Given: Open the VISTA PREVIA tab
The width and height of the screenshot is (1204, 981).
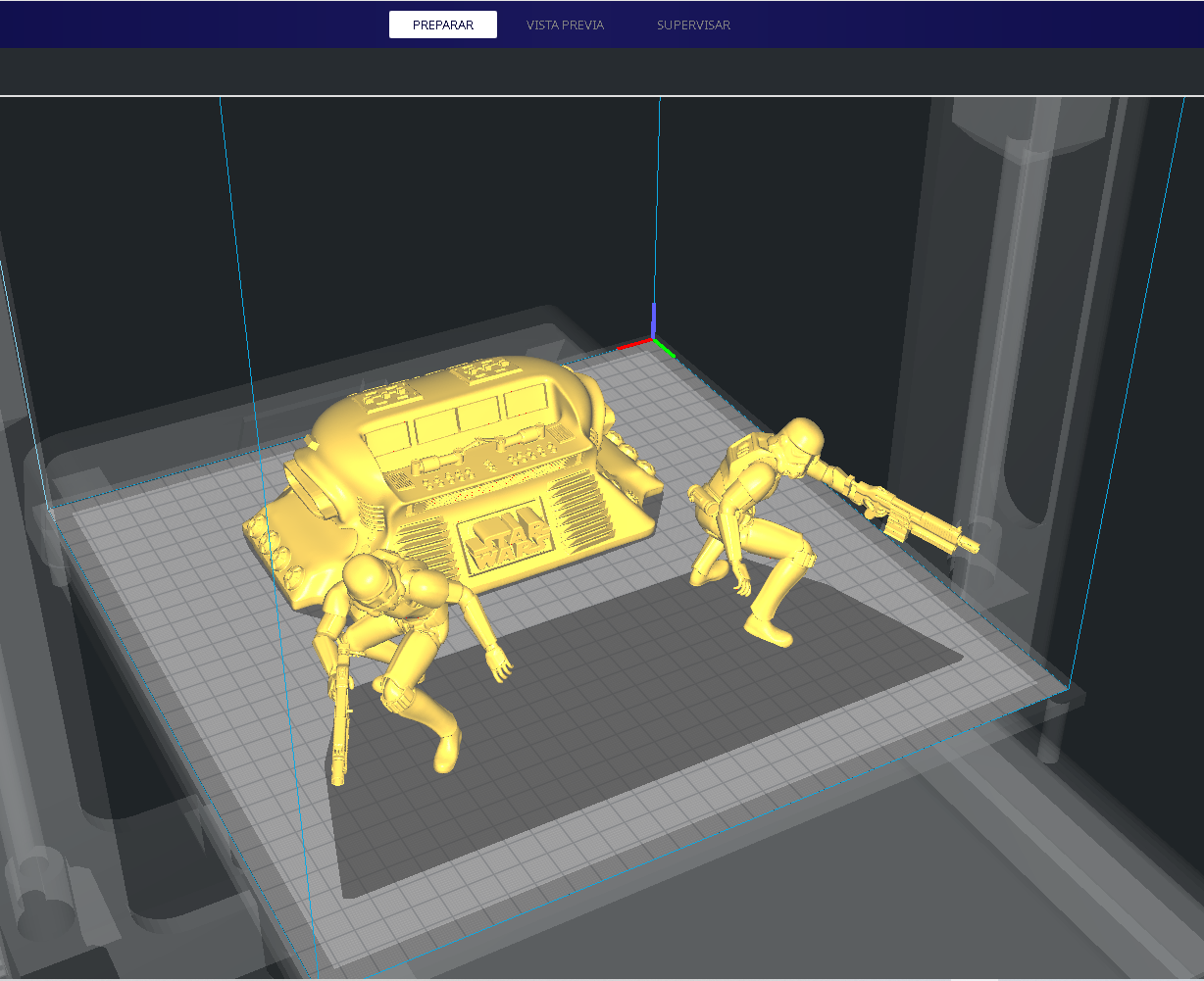Looking at the screenshot, I should pos(565,25).
